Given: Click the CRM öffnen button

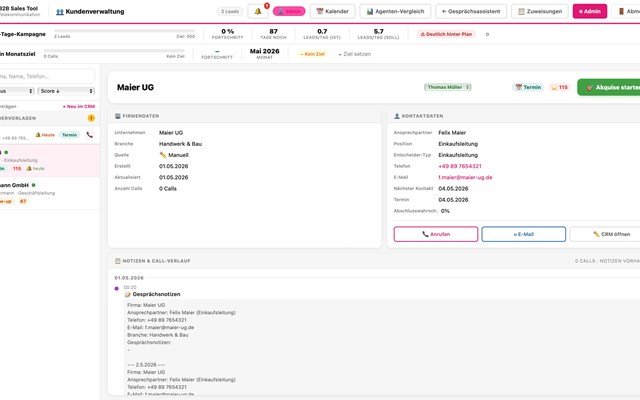Looking at the screenshot, I should pyautogui.click(x=605, y=234).
